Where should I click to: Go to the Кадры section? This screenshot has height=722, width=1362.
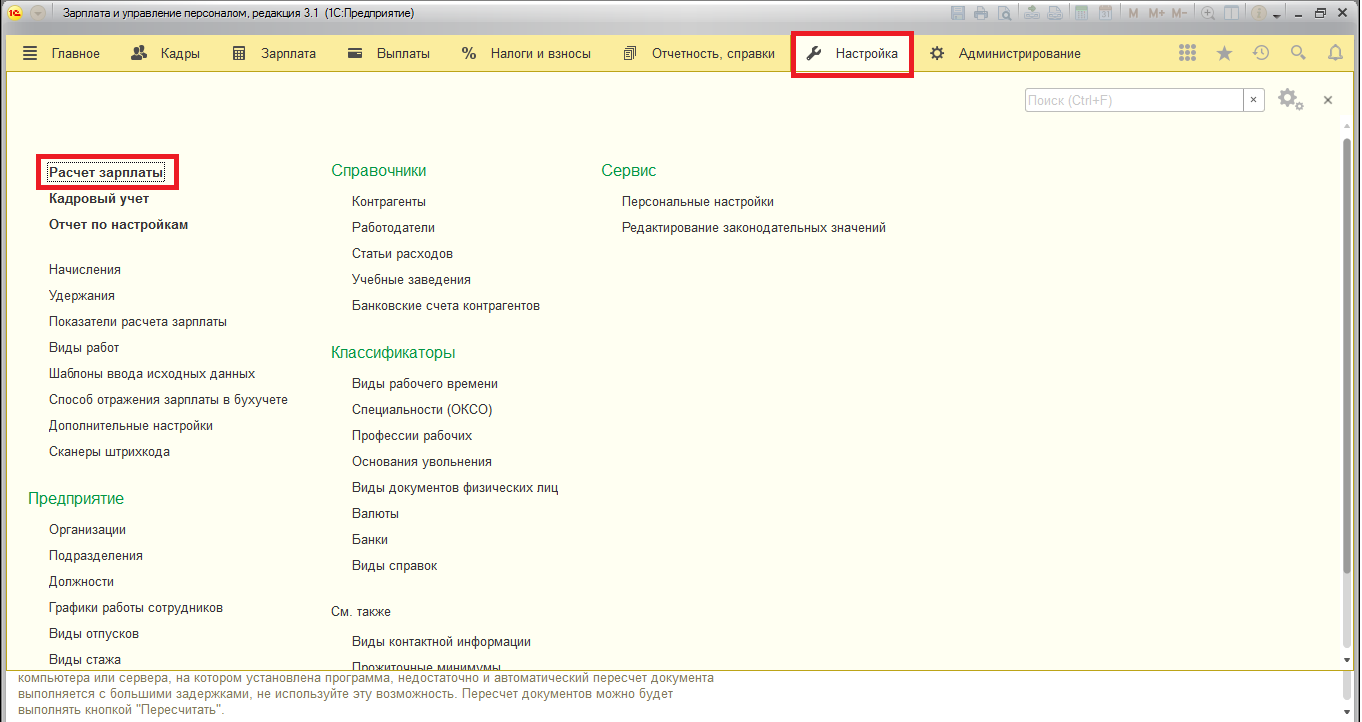[166, 54]
